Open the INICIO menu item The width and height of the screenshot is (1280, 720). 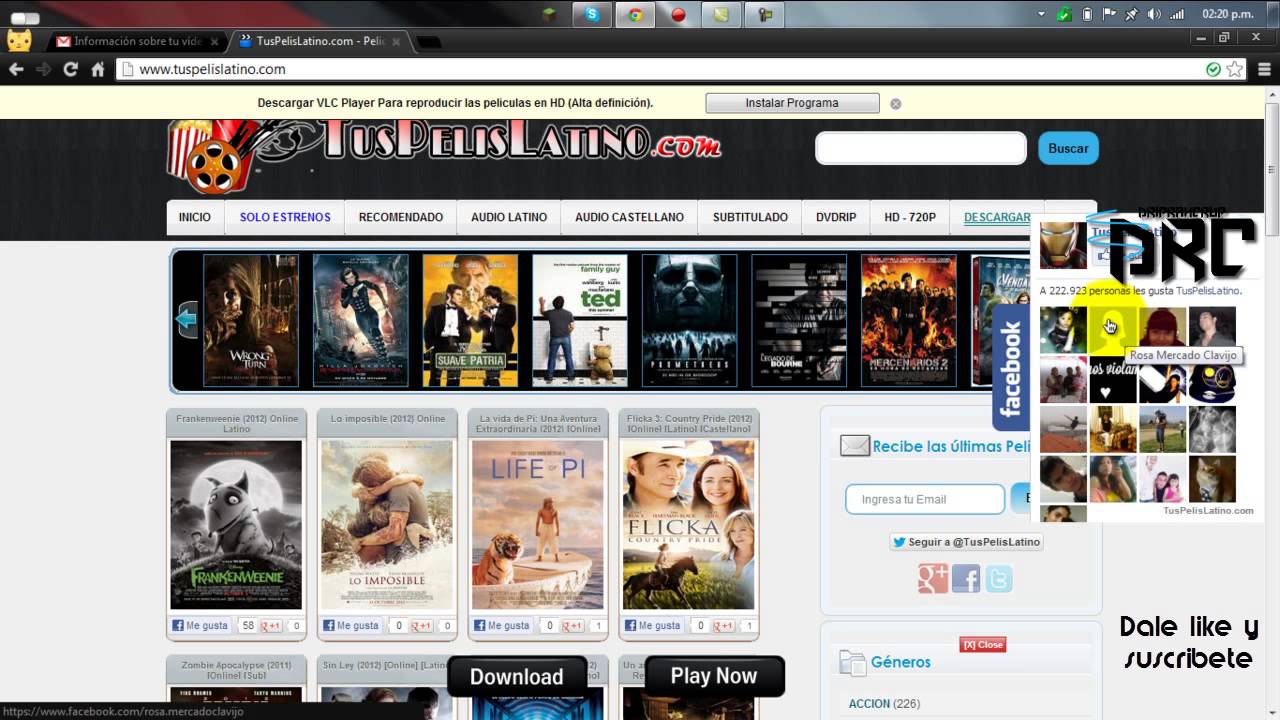click(x=195, y=217)
